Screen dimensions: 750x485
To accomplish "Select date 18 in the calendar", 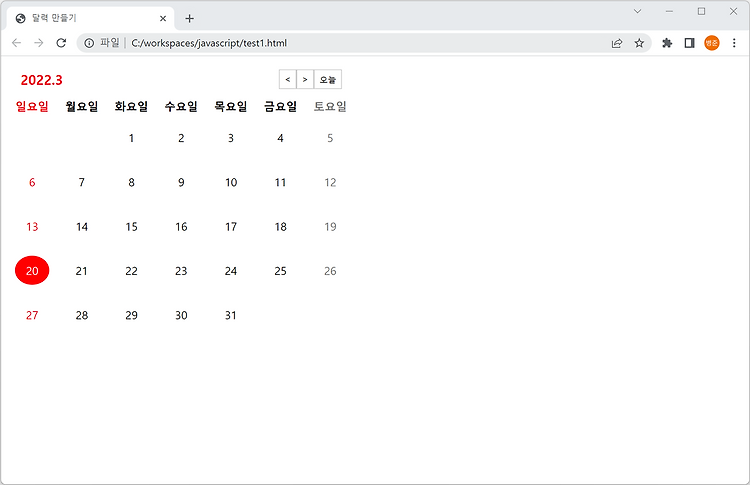I will 281,227.
